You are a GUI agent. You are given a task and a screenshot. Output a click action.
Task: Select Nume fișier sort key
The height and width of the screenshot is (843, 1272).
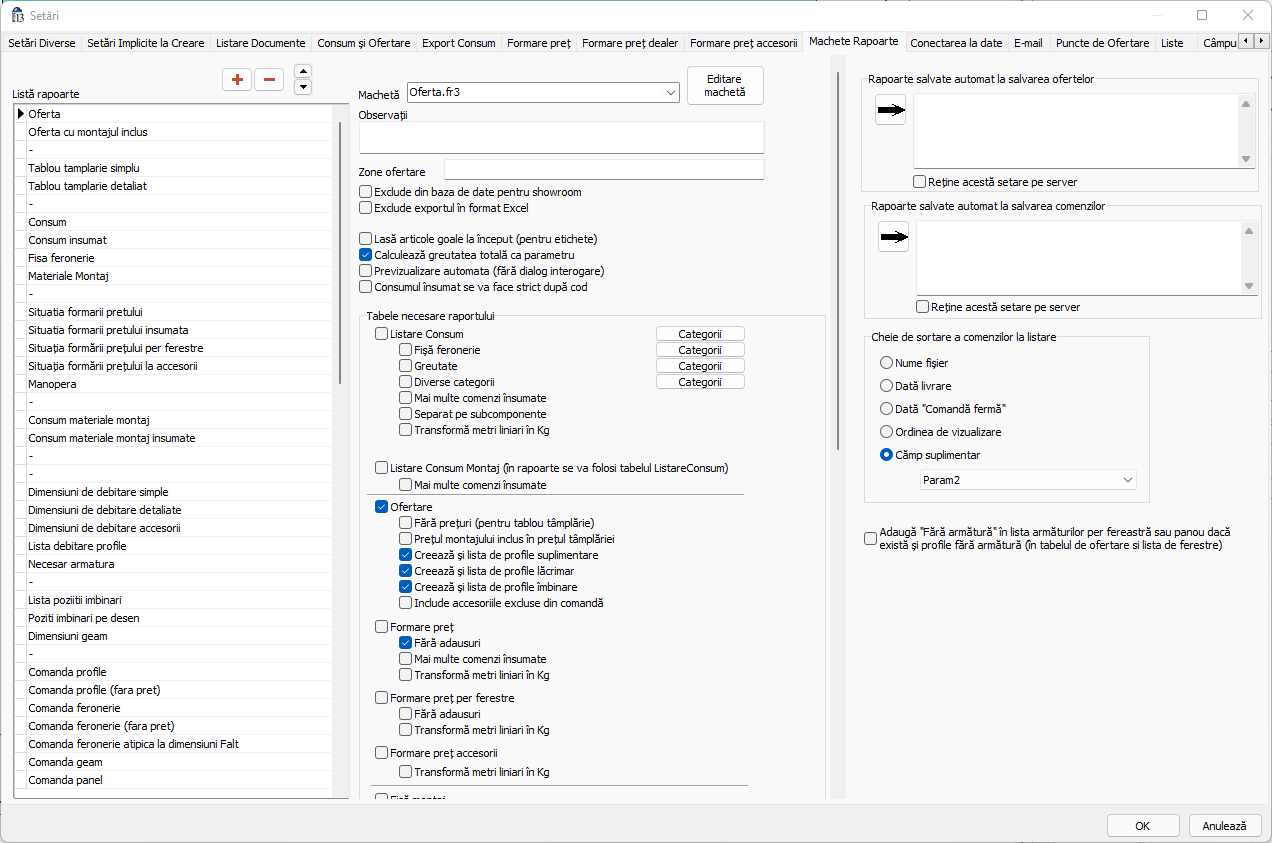coord(886,363)
